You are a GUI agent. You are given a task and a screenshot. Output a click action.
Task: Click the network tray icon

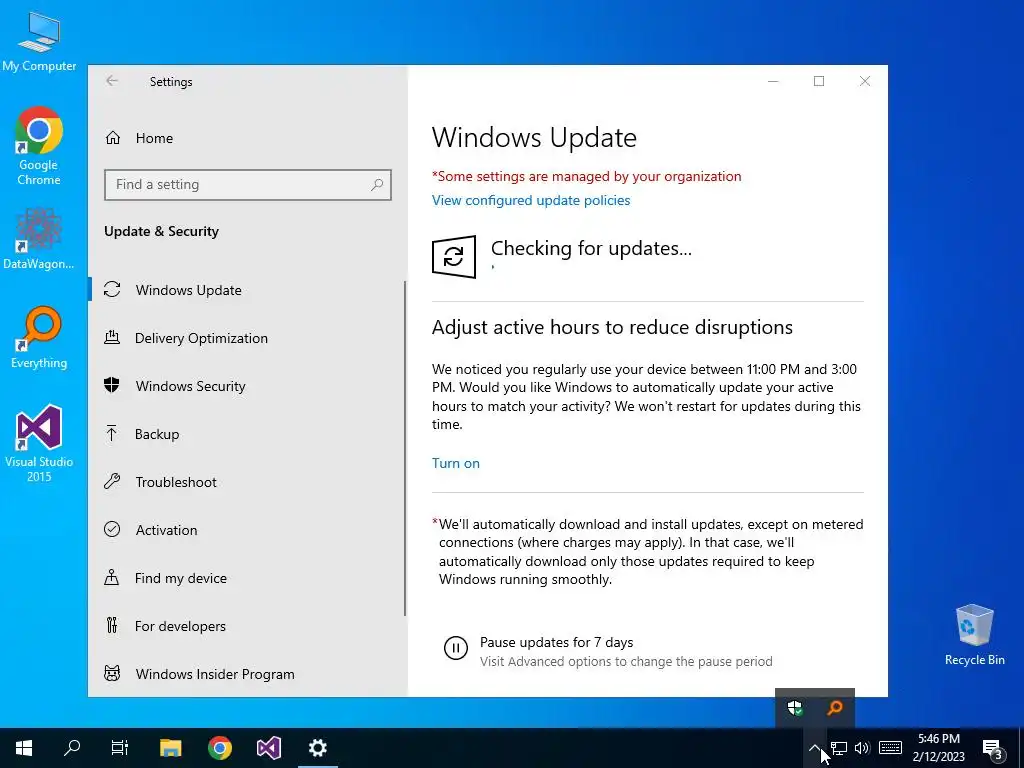tap(839, 748)
